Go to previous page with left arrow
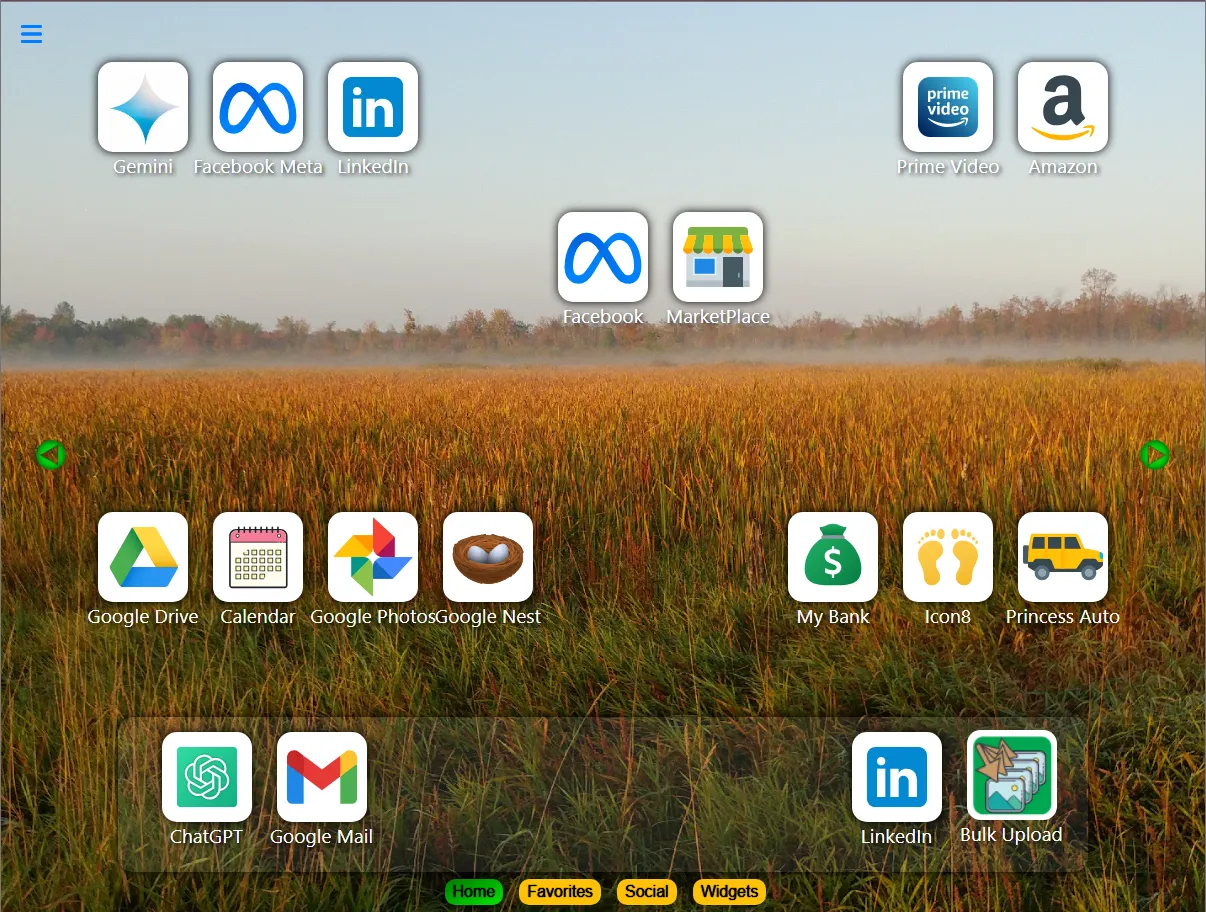The image size is (1206, 912). pos(50,455)
